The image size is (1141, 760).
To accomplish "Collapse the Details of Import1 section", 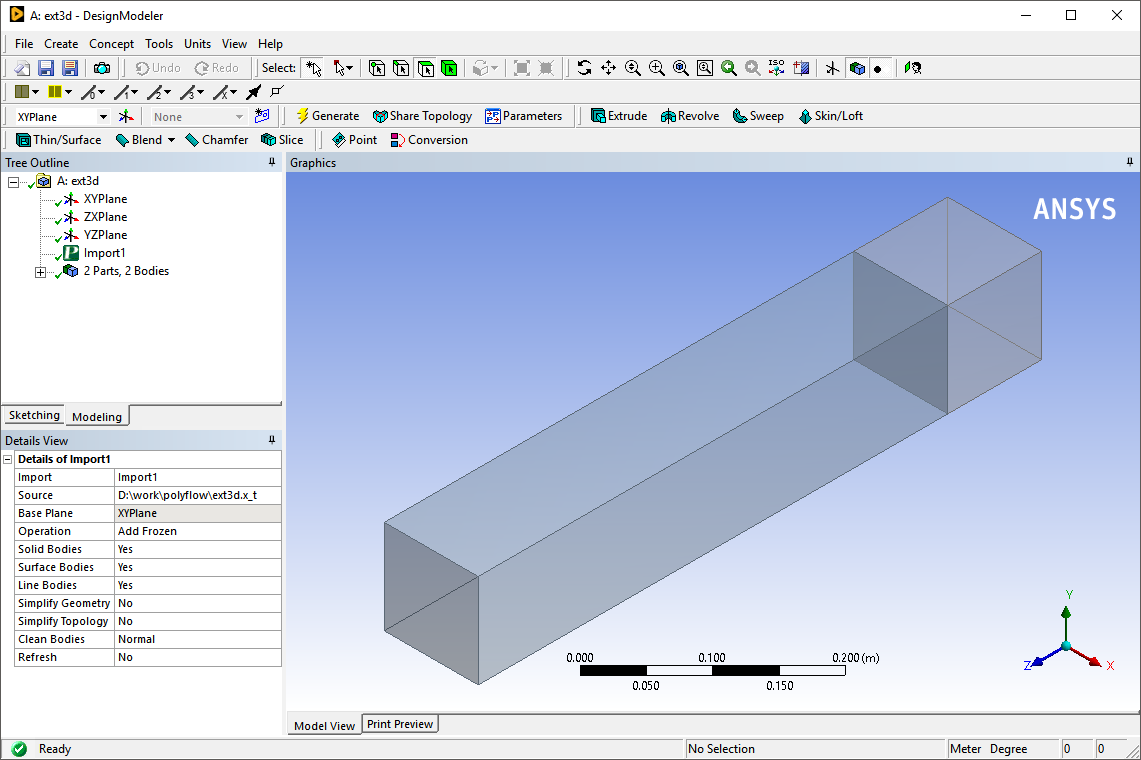I will pyautogui.click(x=8, y=459).
